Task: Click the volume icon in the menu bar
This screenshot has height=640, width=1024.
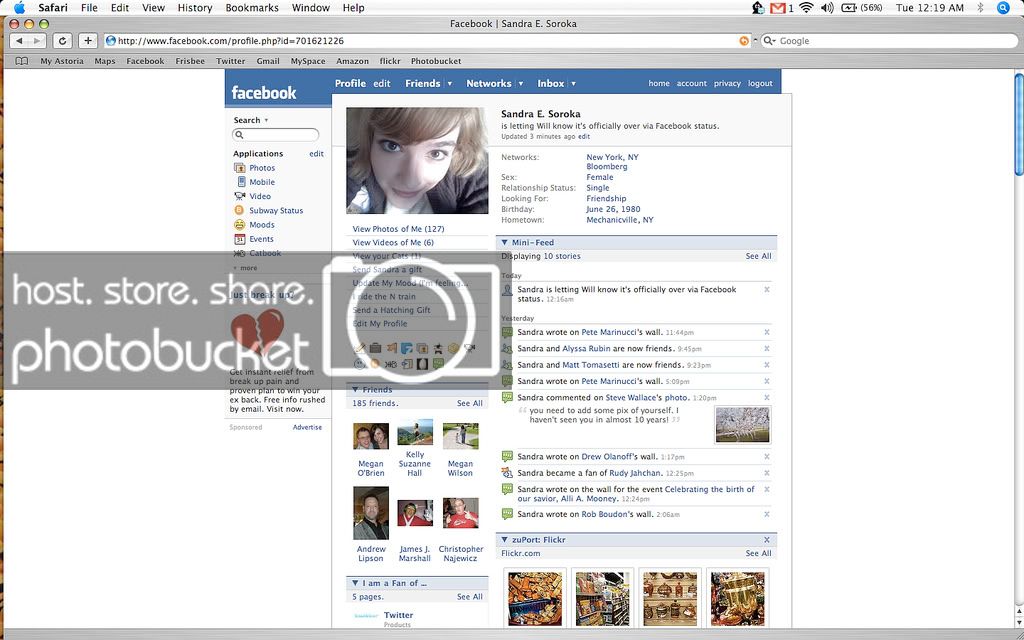Action: (827, 8)
